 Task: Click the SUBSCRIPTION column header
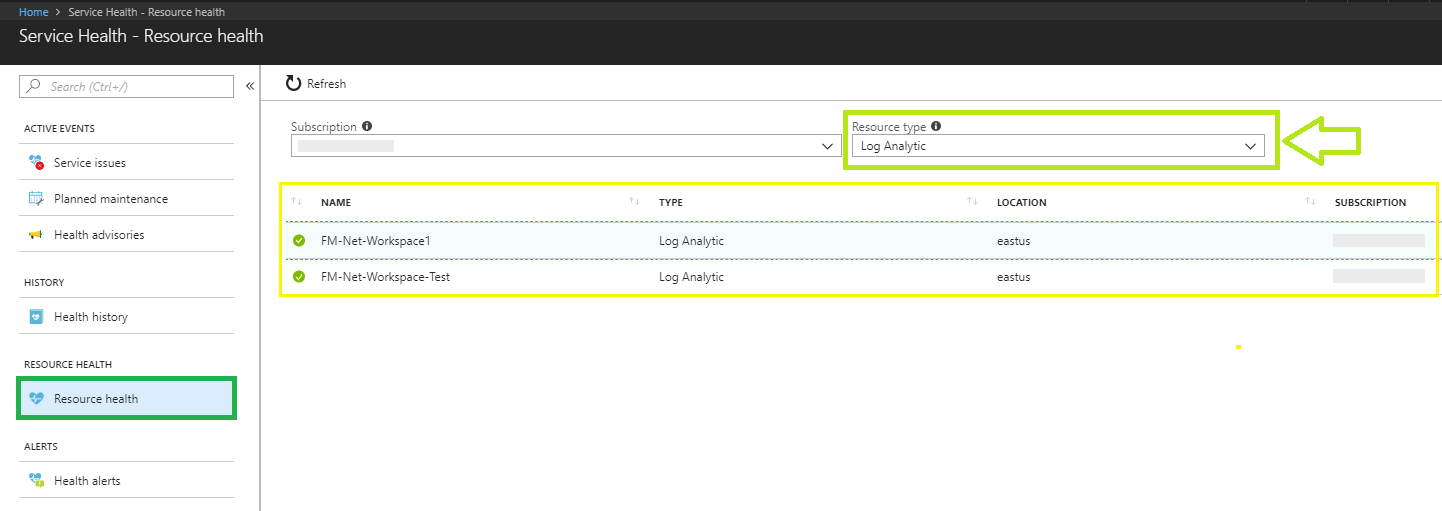pyautogui.click(x=1370, y=202)
